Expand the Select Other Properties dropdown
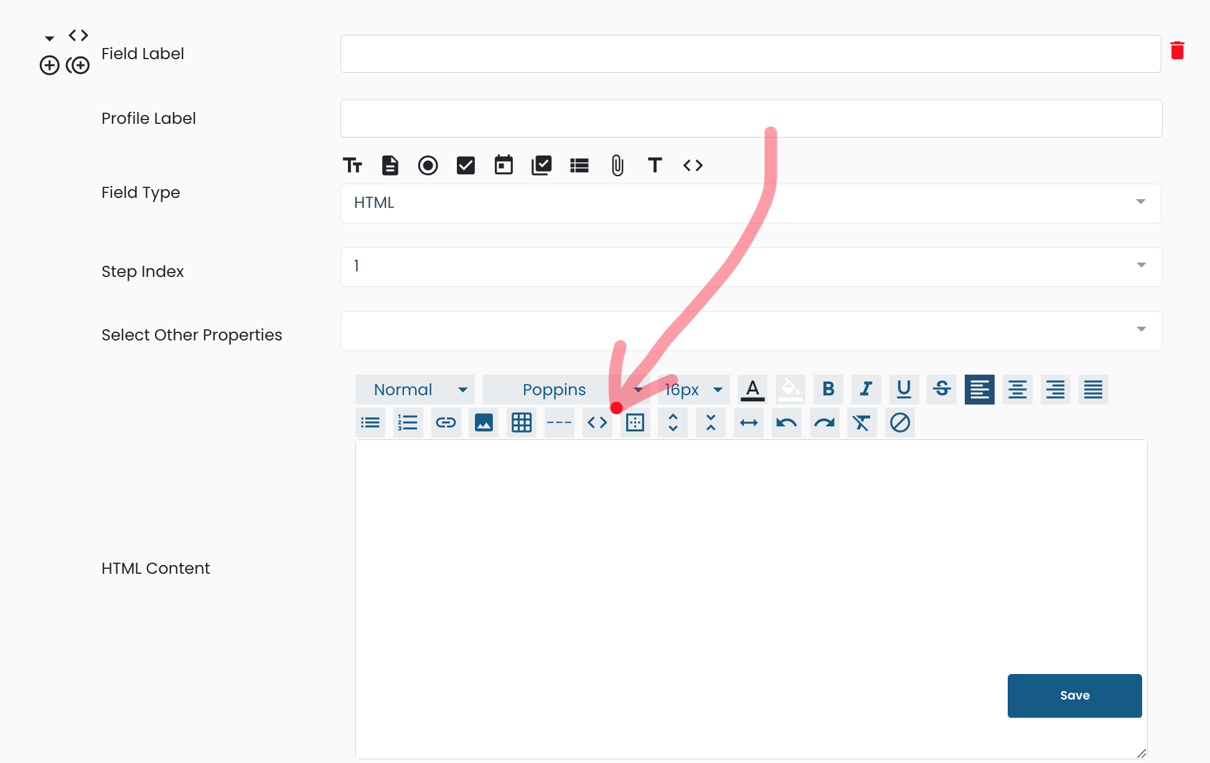 pyautogui.click(x=1139, y=330)
